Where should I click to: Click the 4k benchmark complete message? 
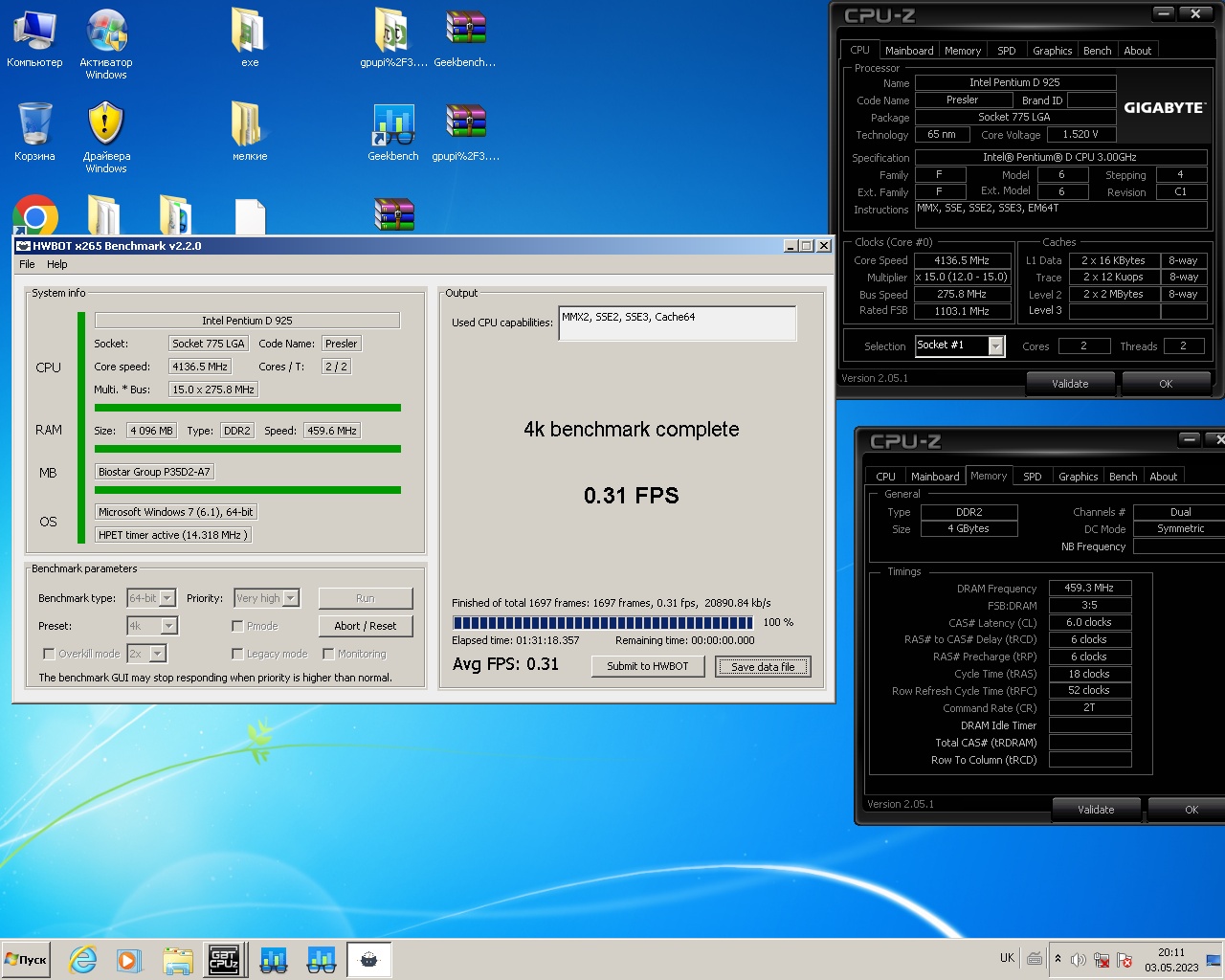point(632,430)
